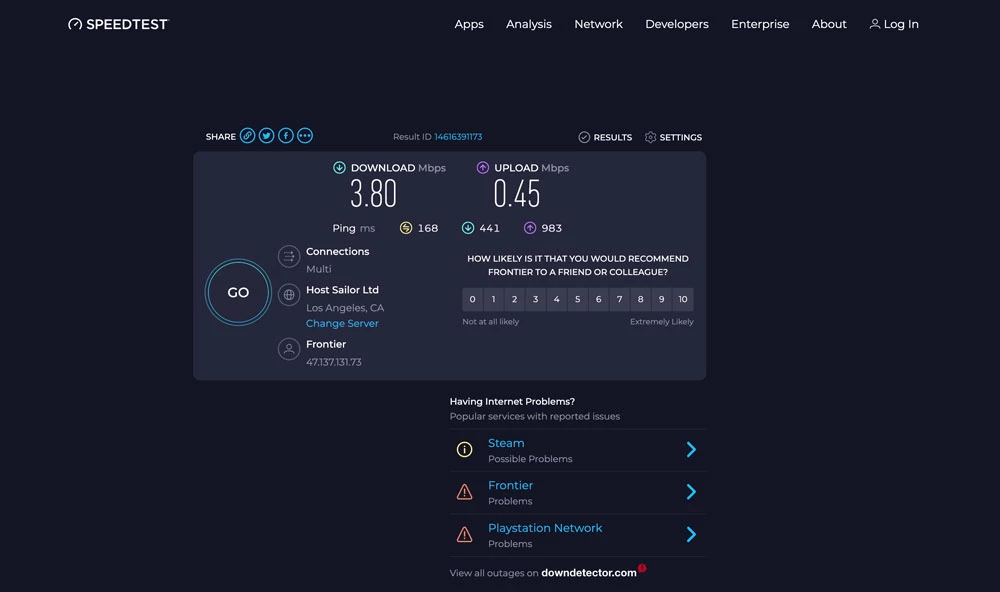Viewport: 1000px width, 592px height.
Task: Start the test with GO button
Action: (x=238, y=292)
